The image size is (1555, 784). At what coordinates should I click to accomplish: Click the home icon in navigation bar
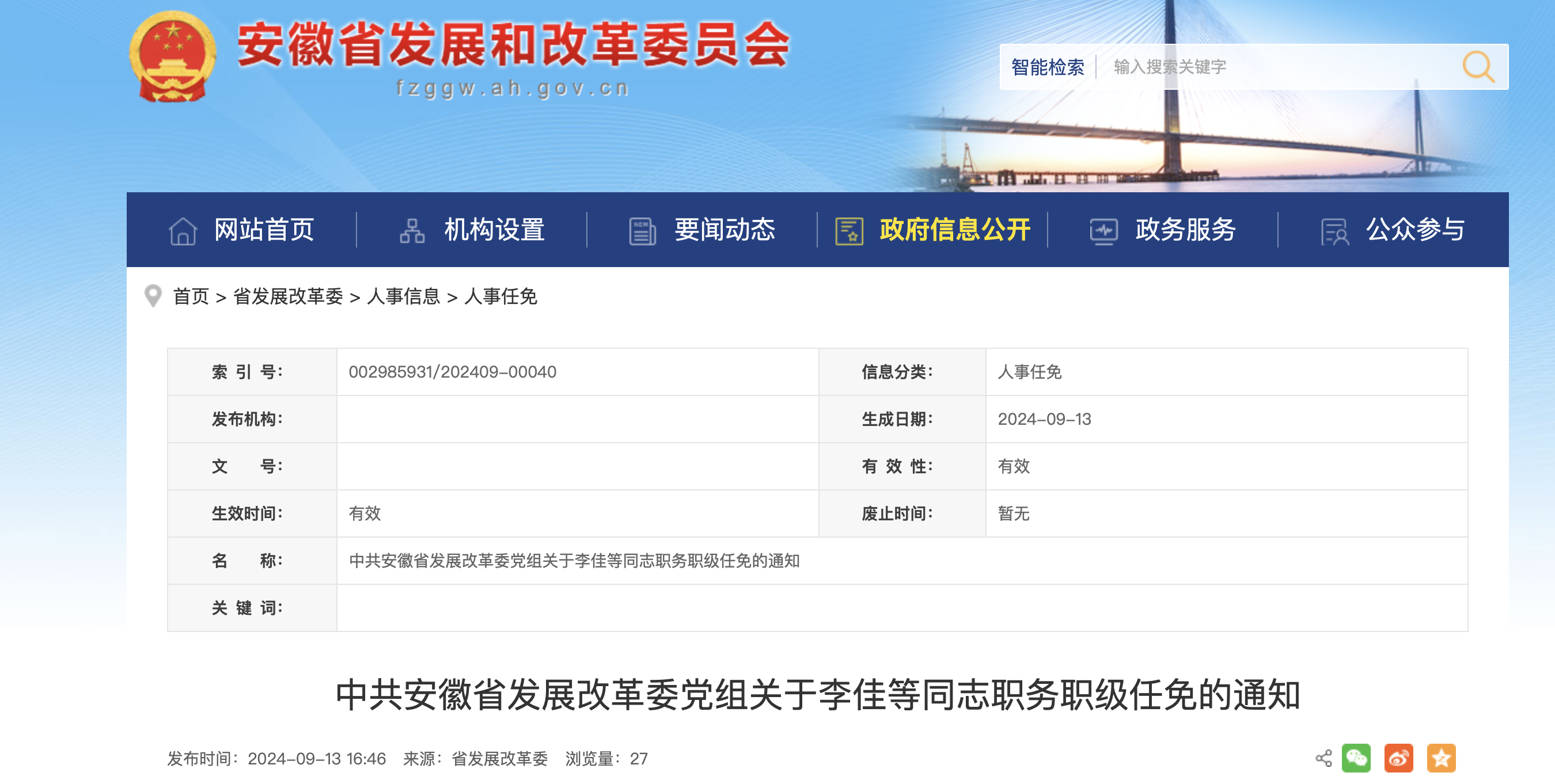tap(183, 231)
